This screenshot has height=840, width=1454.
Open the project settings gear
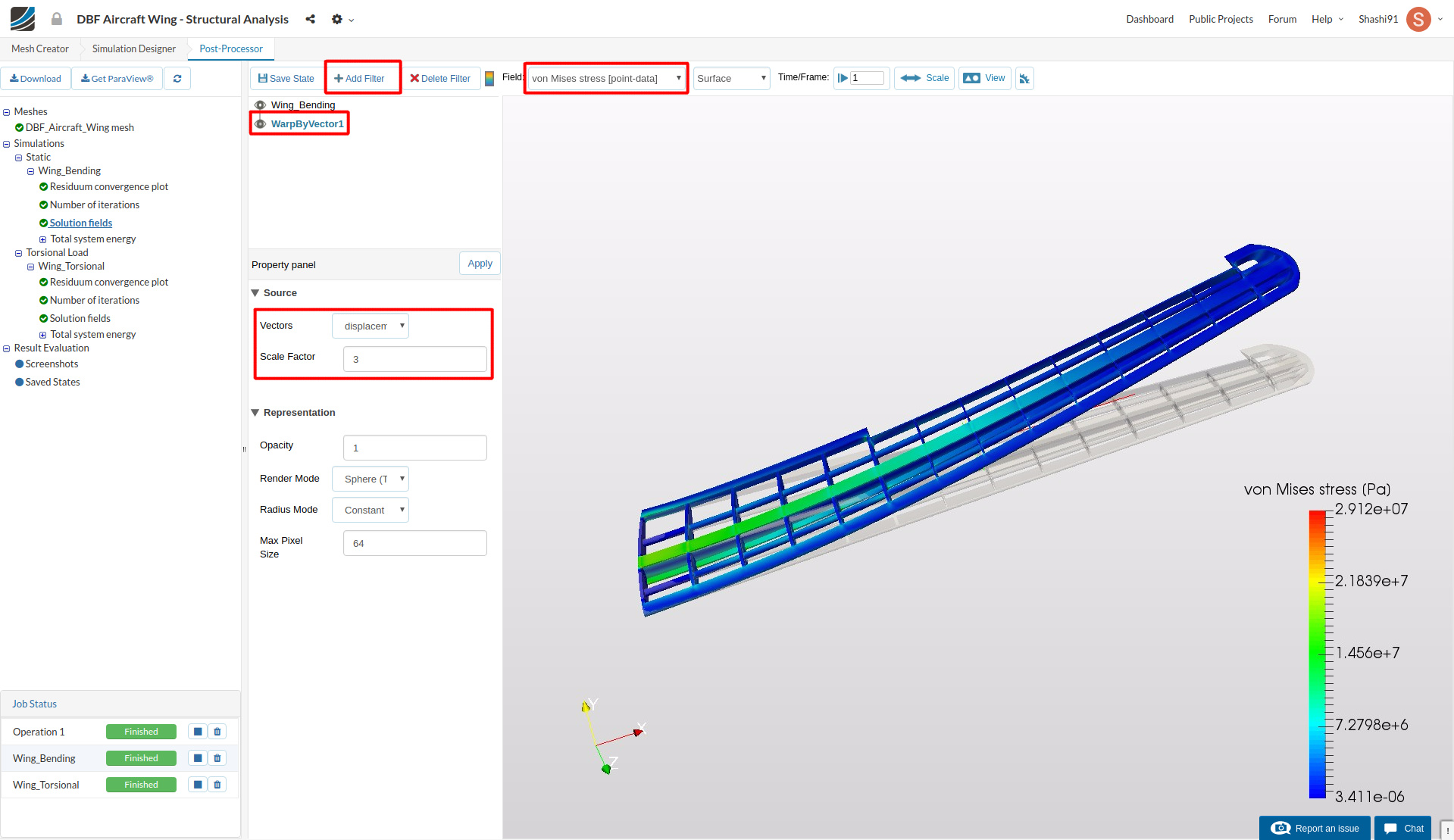point(337,19)
